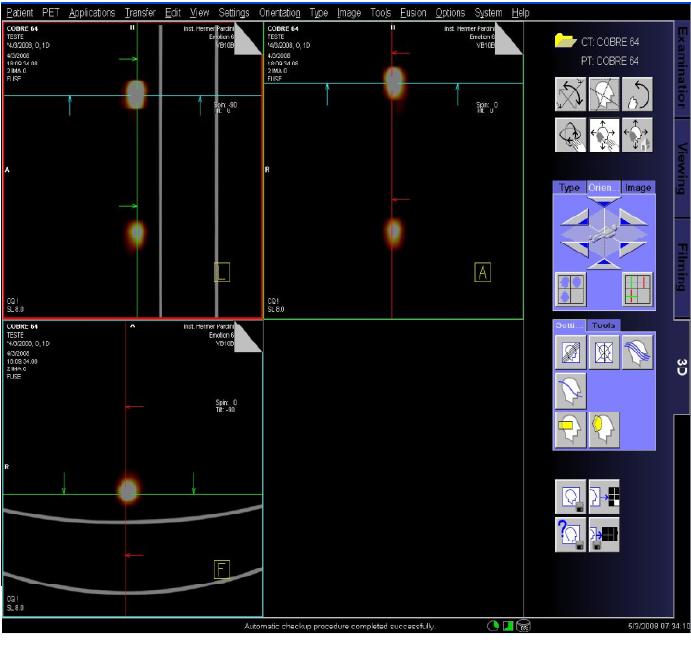Switch to the Type tab
Image resolution: width=691 pixels, height=649 pixels.
tap(570, 187)
